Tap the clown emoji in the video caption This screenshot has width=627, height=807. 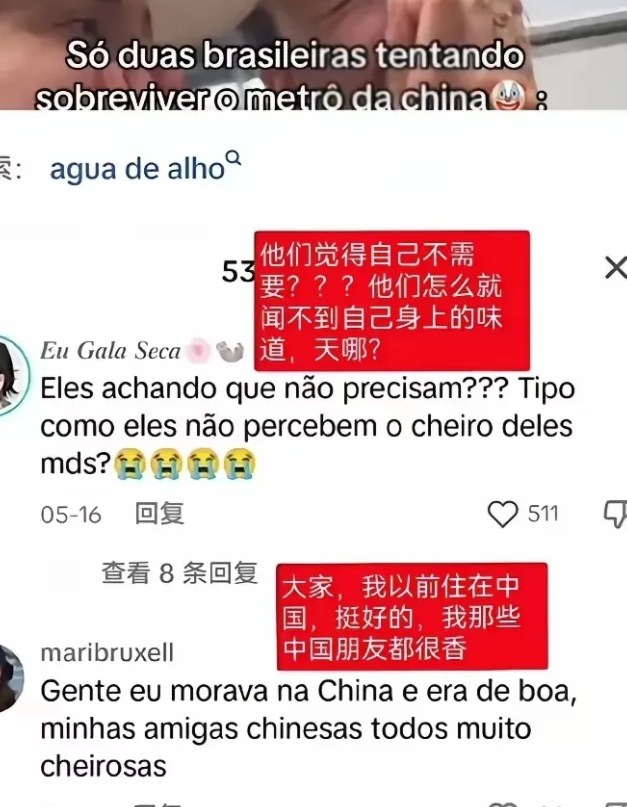[x=509, y=97]
